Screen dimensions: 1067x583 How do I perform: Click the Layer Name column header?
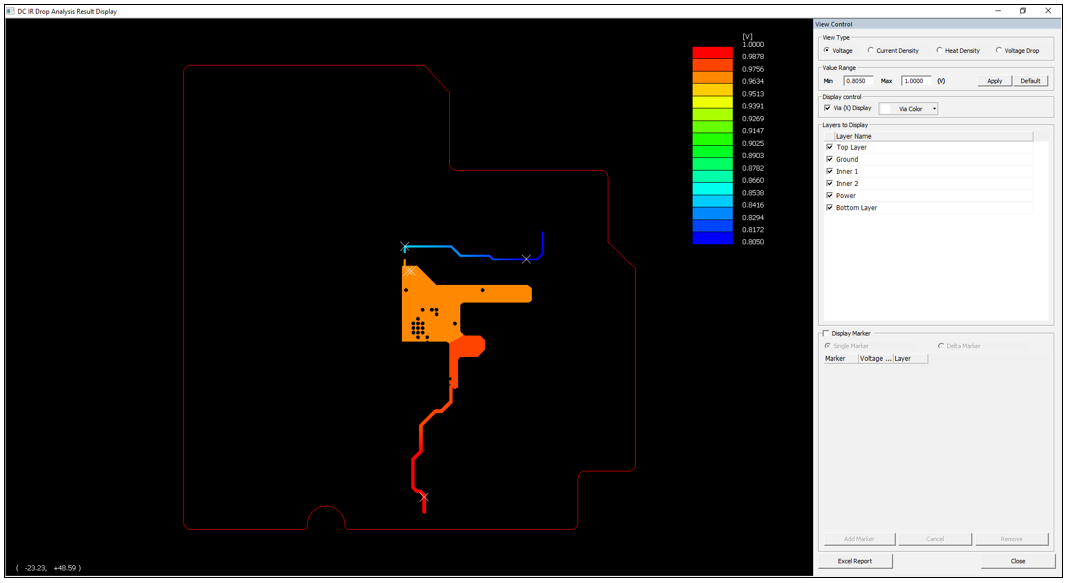pos(853,136)
